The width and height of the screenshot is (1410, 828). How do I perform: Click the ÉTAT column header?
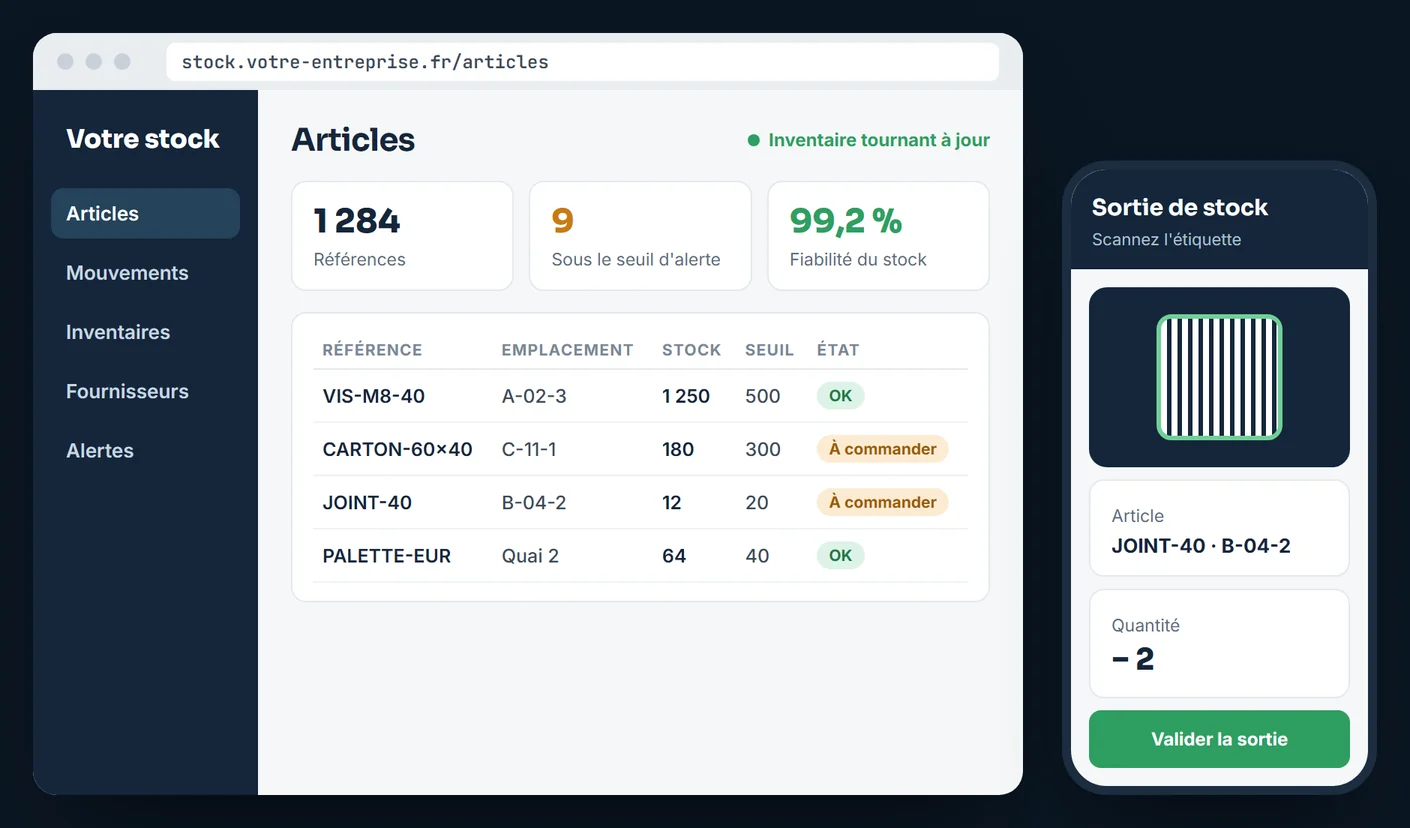tap(838, 350)
